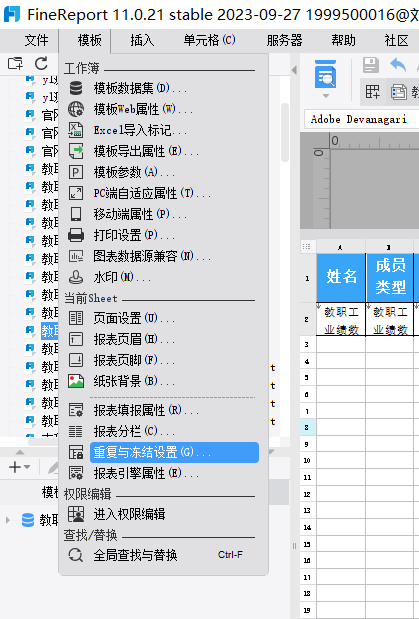Open 模板参数 menu entry
This screenshot has height=619, width=419.
point(134,172)
